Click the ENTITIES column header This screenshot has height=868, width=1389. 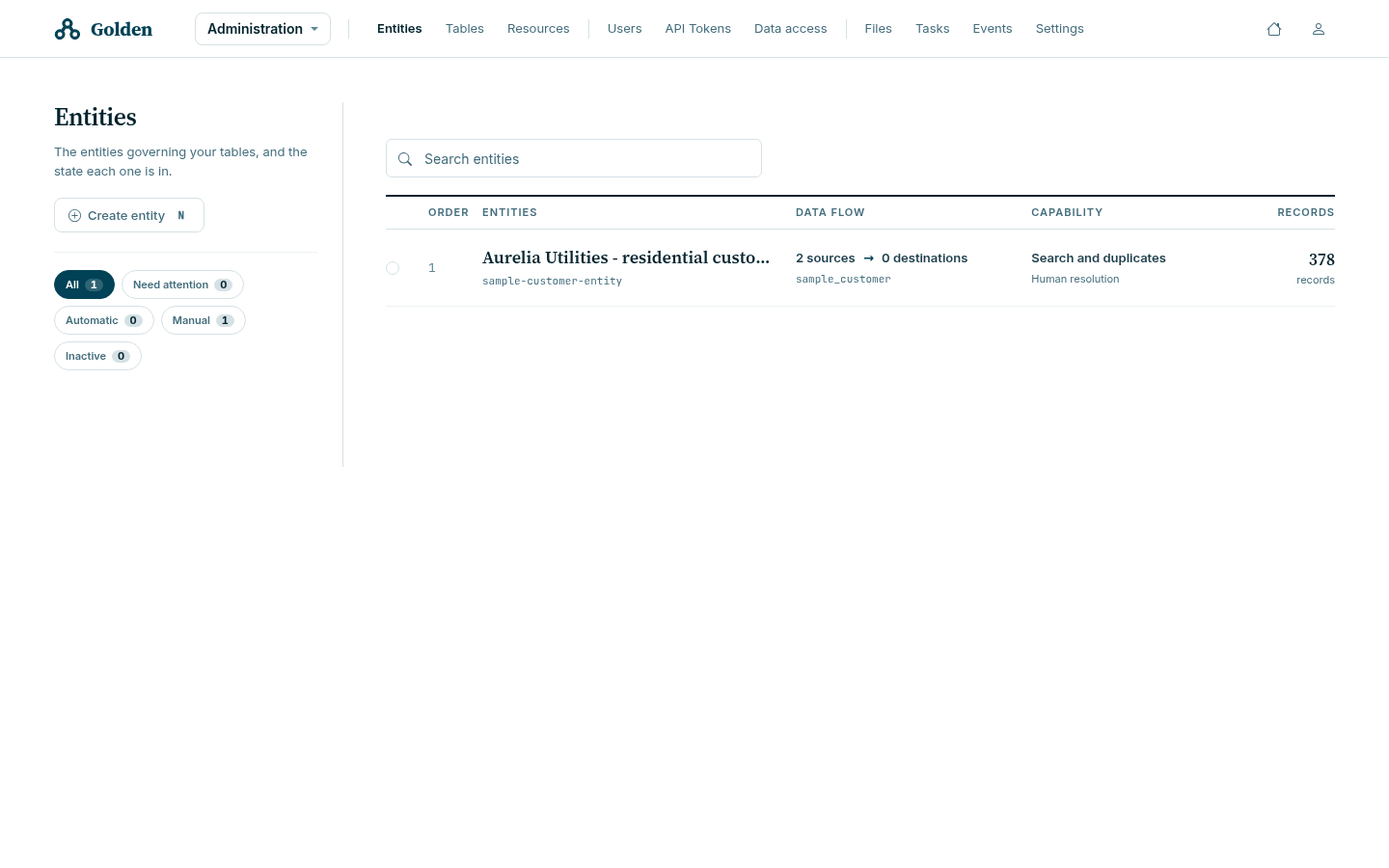coord(509,212)
